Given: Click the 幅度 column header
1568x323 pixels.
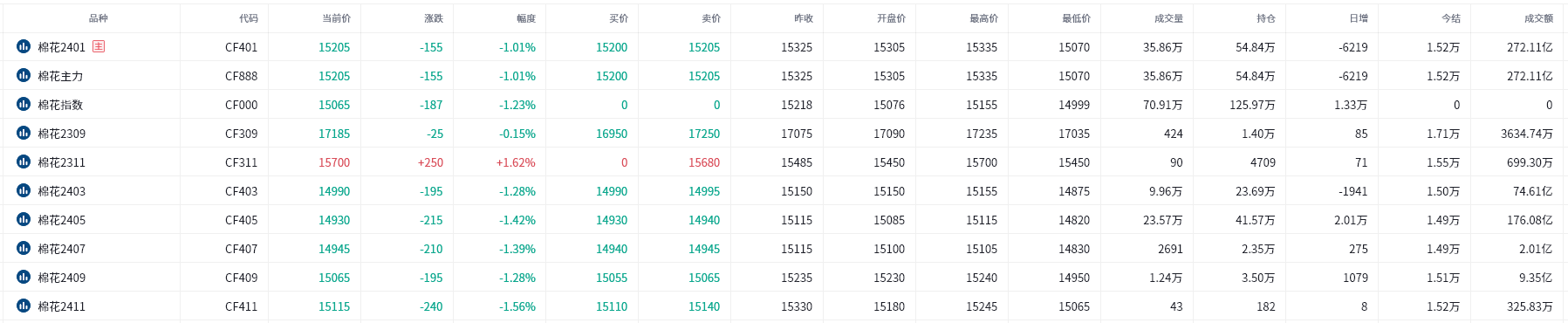Looking at the screenshot, I should pos(526,18).
